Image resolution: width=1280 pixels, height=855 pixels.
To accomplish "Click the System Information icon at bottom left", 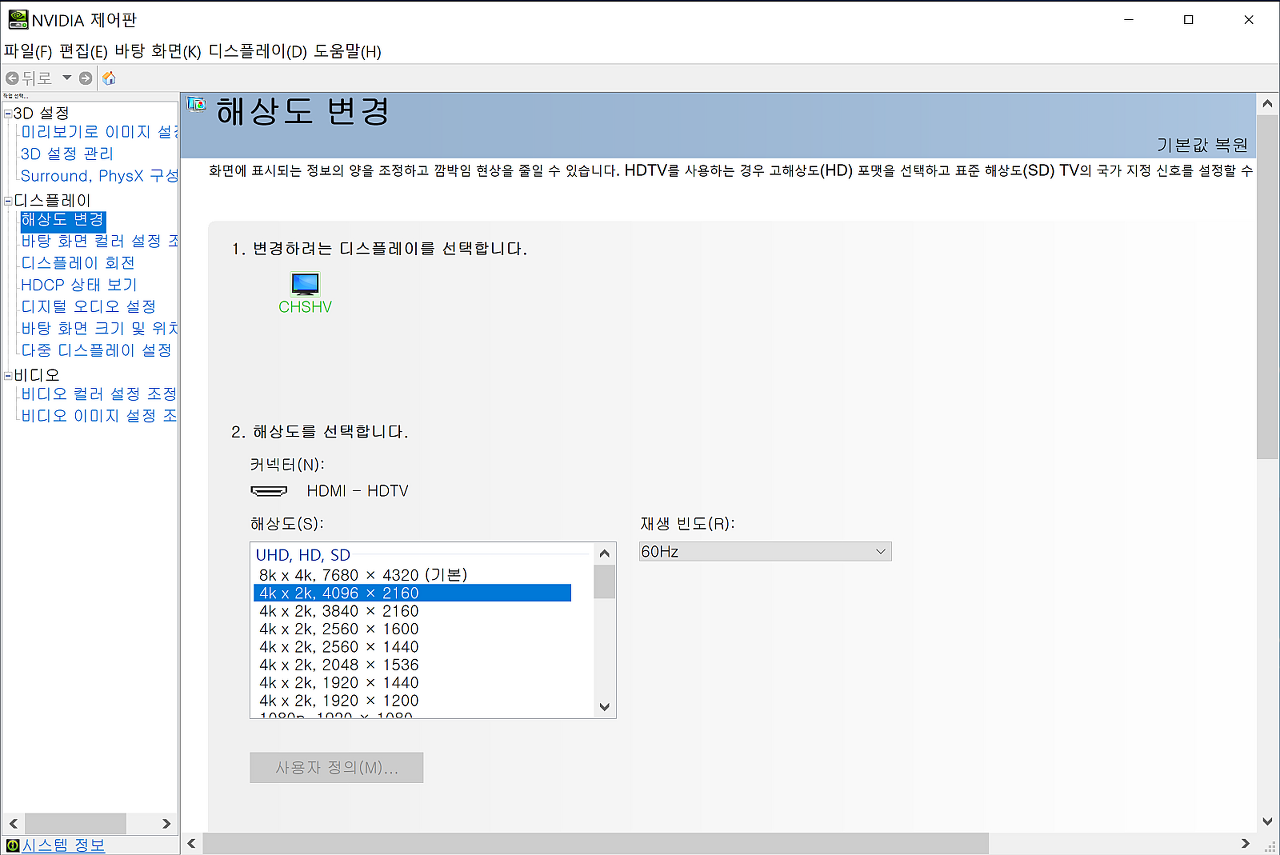I will pyautogui.click(x=12, y=846).
